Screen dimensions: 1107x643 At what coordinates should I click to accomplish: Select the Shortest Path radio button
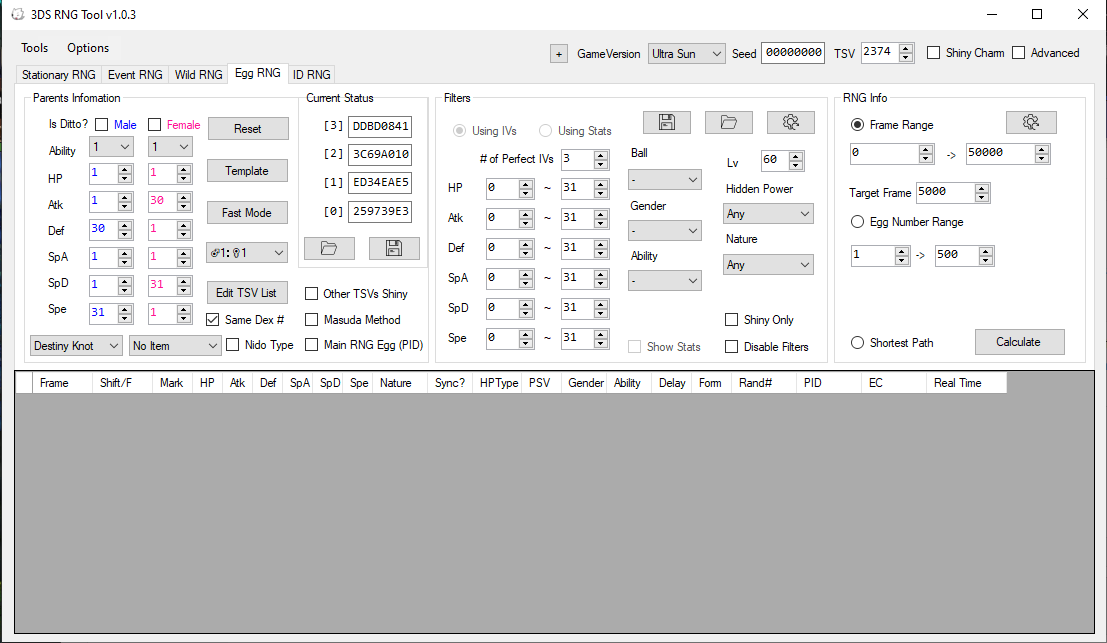tap(857, 343)
